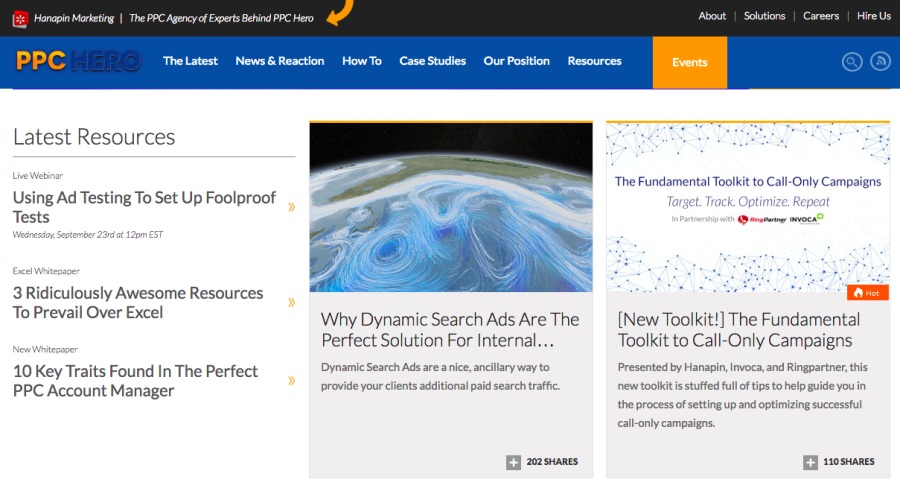This screenshot has height=497, width=900.
Task: Click the orange Events button
Action: tap(690, 63)
